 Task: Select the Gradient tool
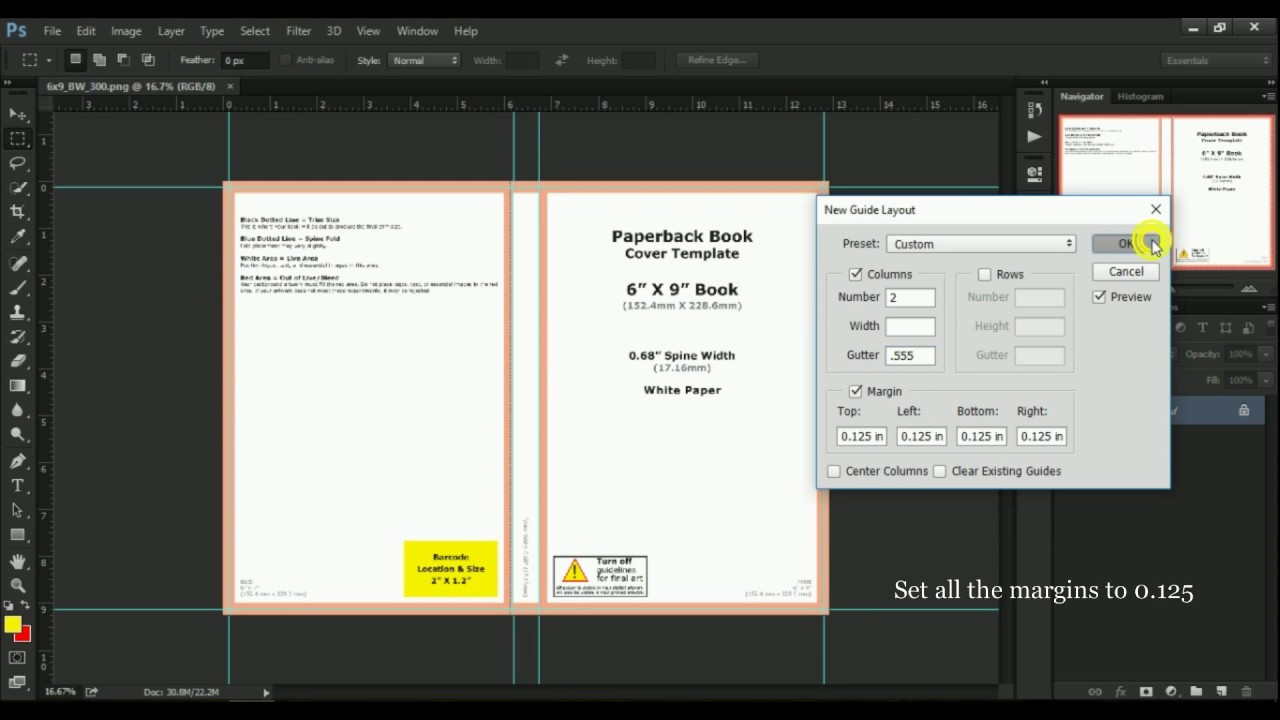pos(18,386)
